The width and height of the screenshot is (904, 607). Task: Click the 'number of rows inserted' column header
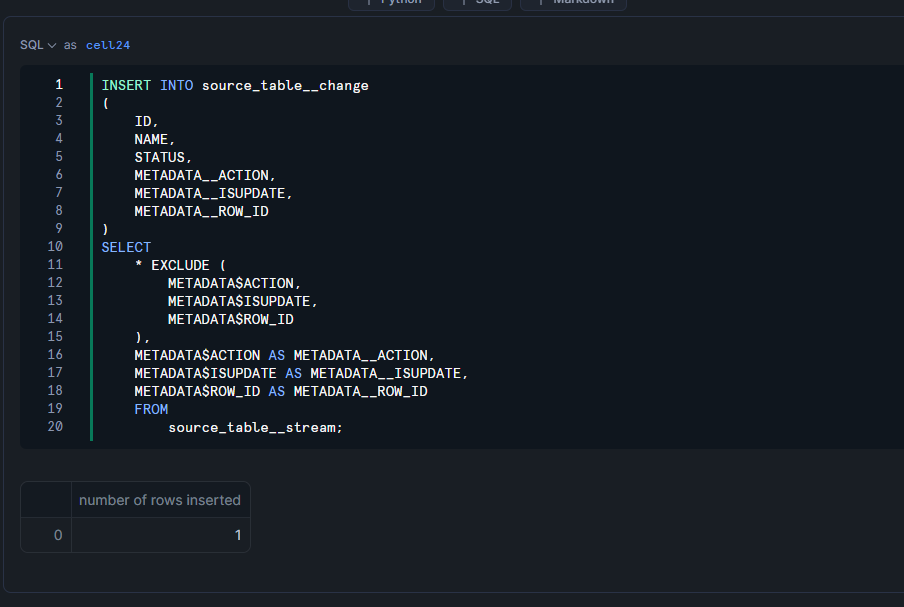pos(160,500)
